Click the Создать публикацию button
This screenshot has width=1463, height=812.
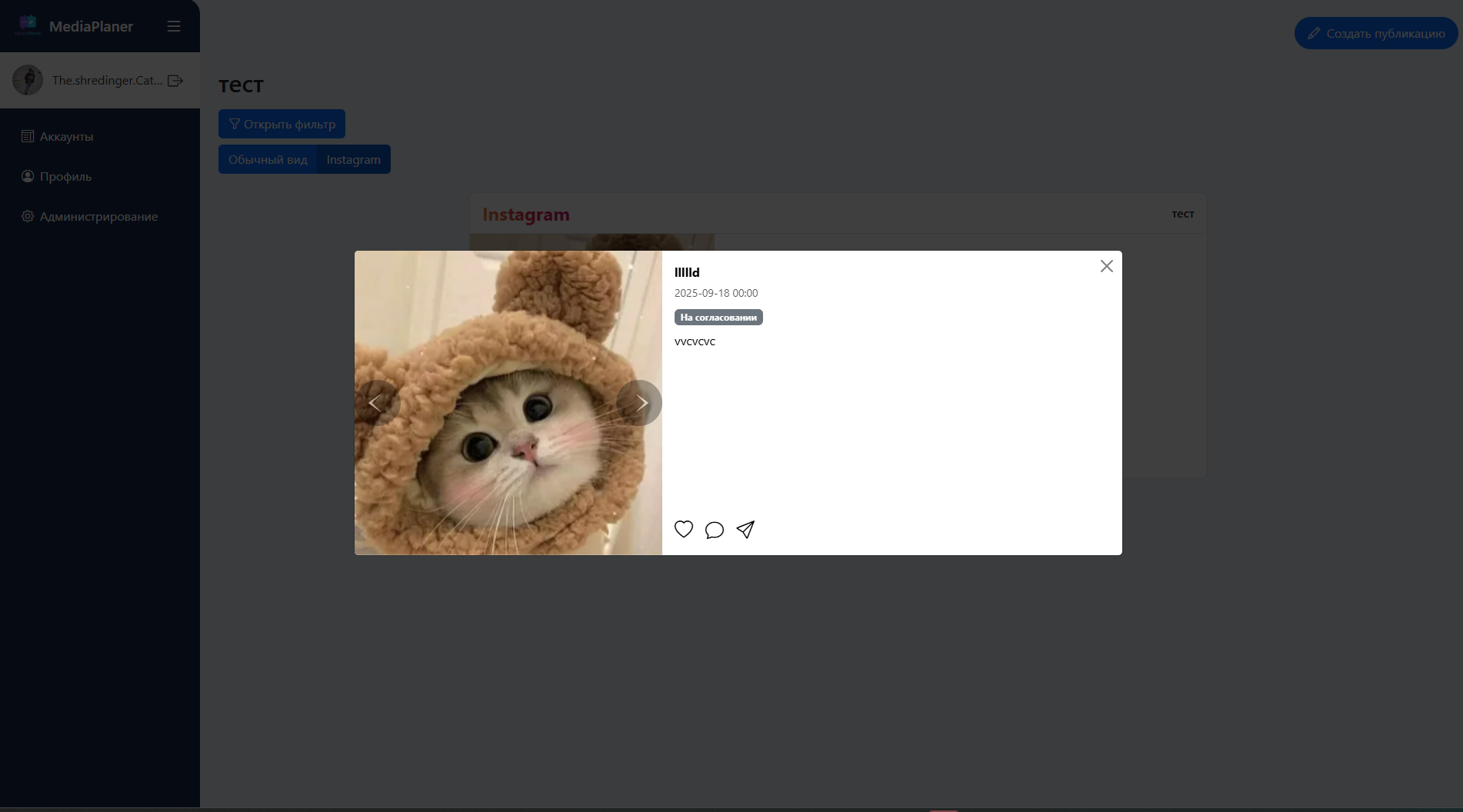tap(1376, 33)
